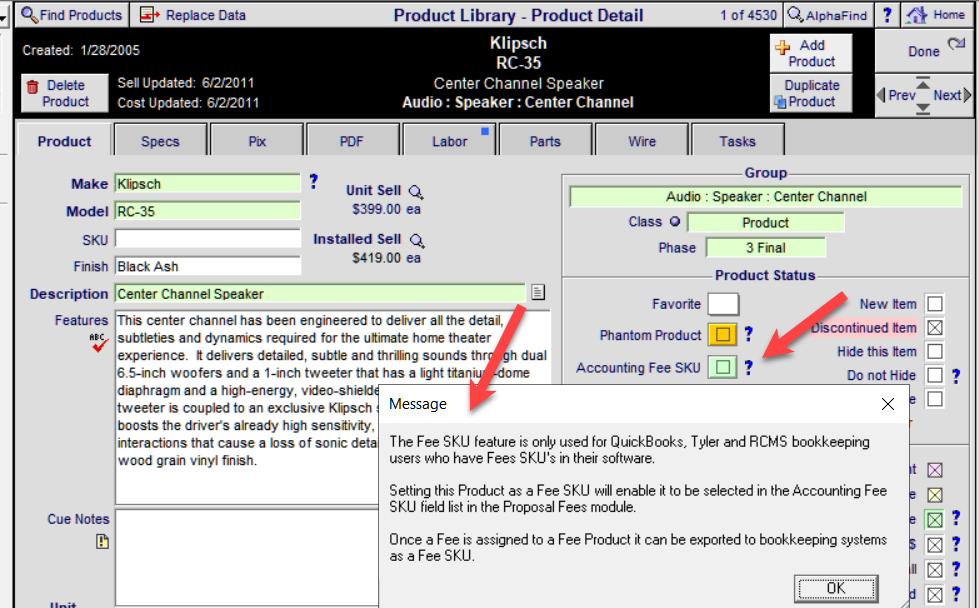Toggle the Favorite box
Screen dimensions: 979x608
[x=723, y=304]
